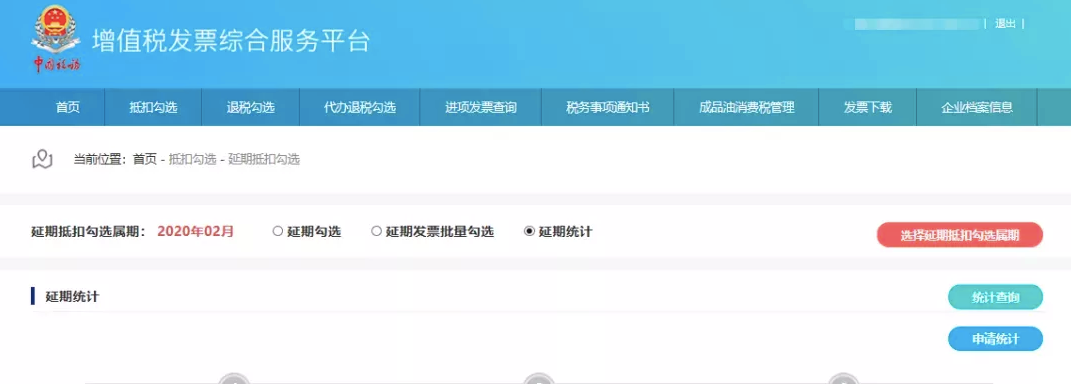Open the 发票下载 menu item
This screenshot has width=1071, height=384.
[867, 107]
